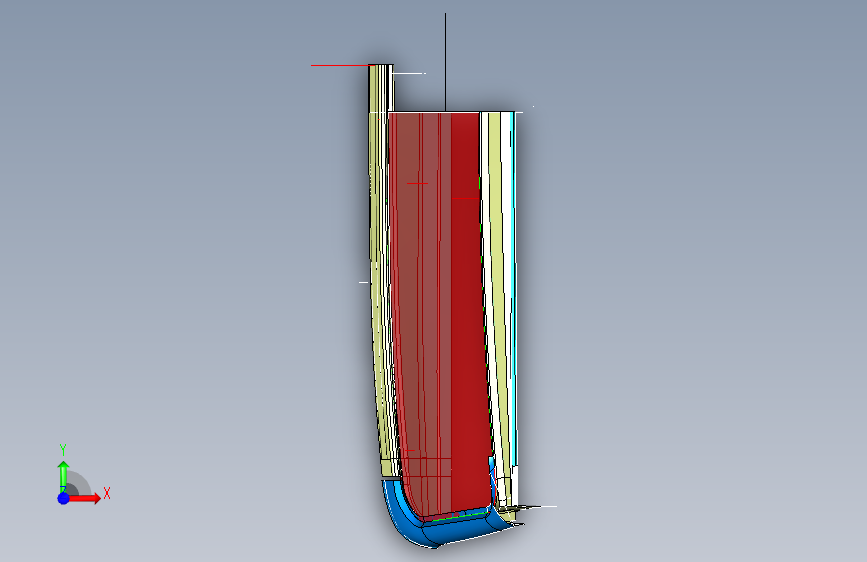Pick the black vertical line above model

pos(445,62)
